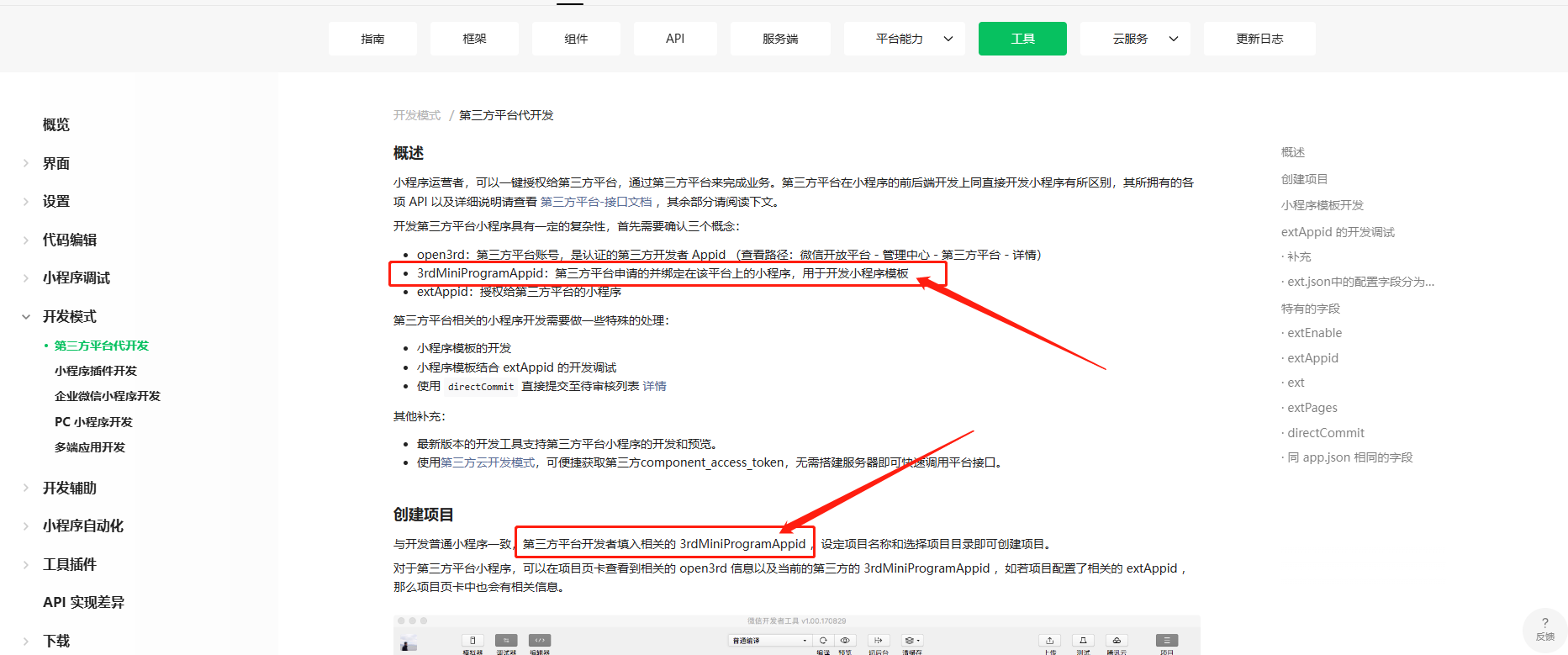Click the 反馈 feedback question-mark button
Viewport: 1568px width, 655px height.
pos(1544,629)
